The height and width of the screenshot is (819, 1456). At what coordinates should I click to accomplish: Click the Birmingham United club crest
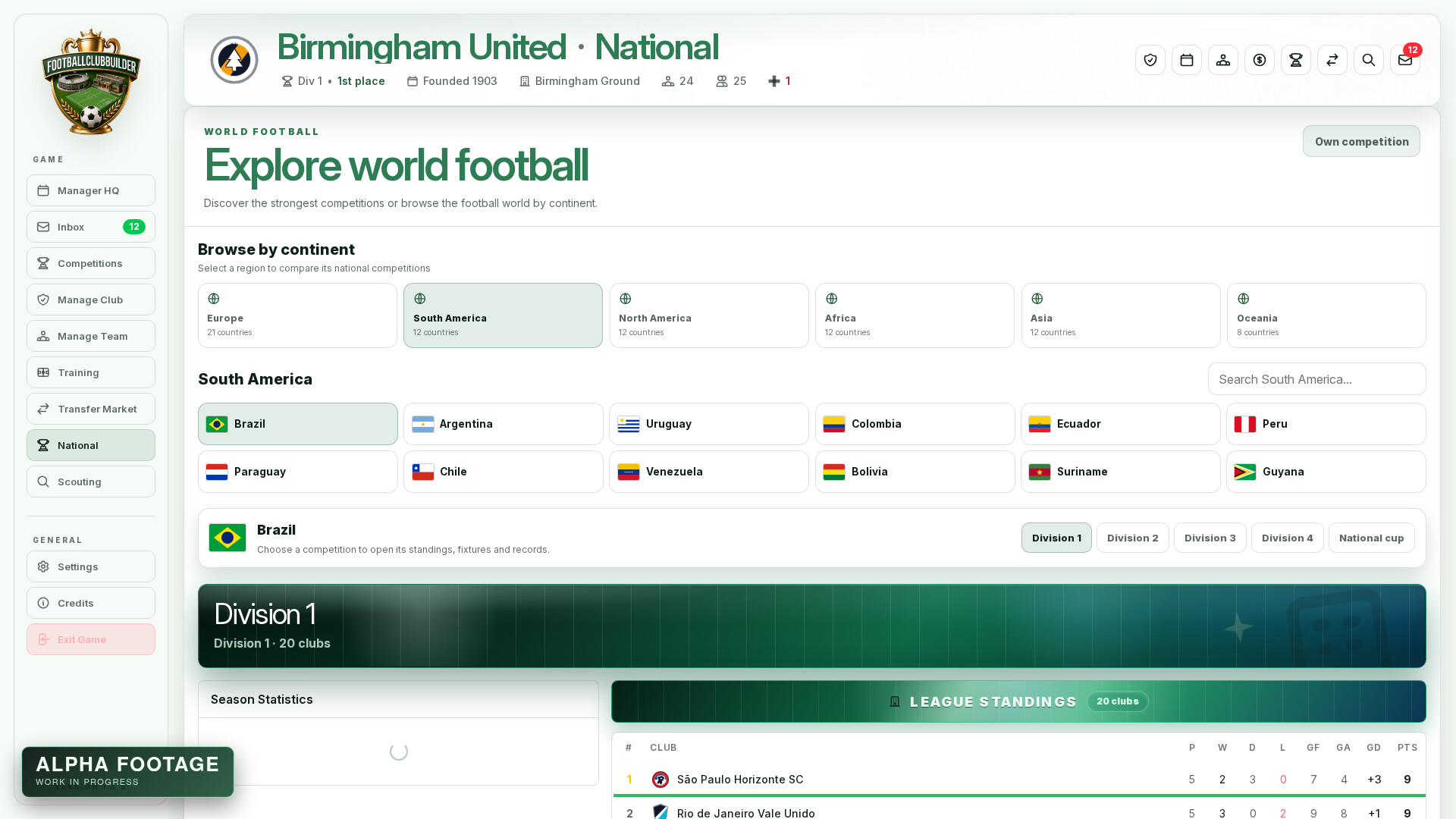tap(234, 60)
